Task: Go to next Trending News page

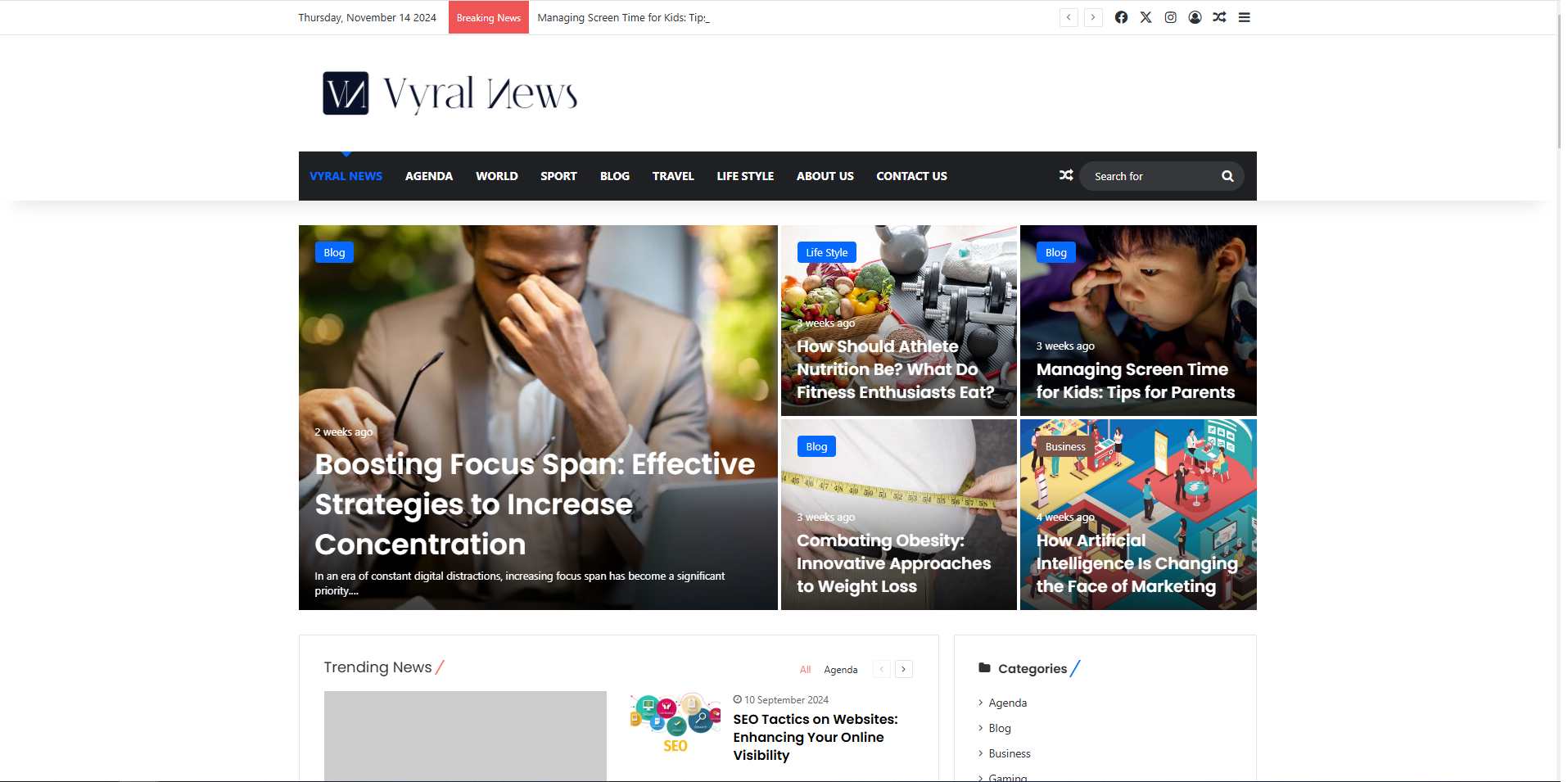Action: coord(903,669)
